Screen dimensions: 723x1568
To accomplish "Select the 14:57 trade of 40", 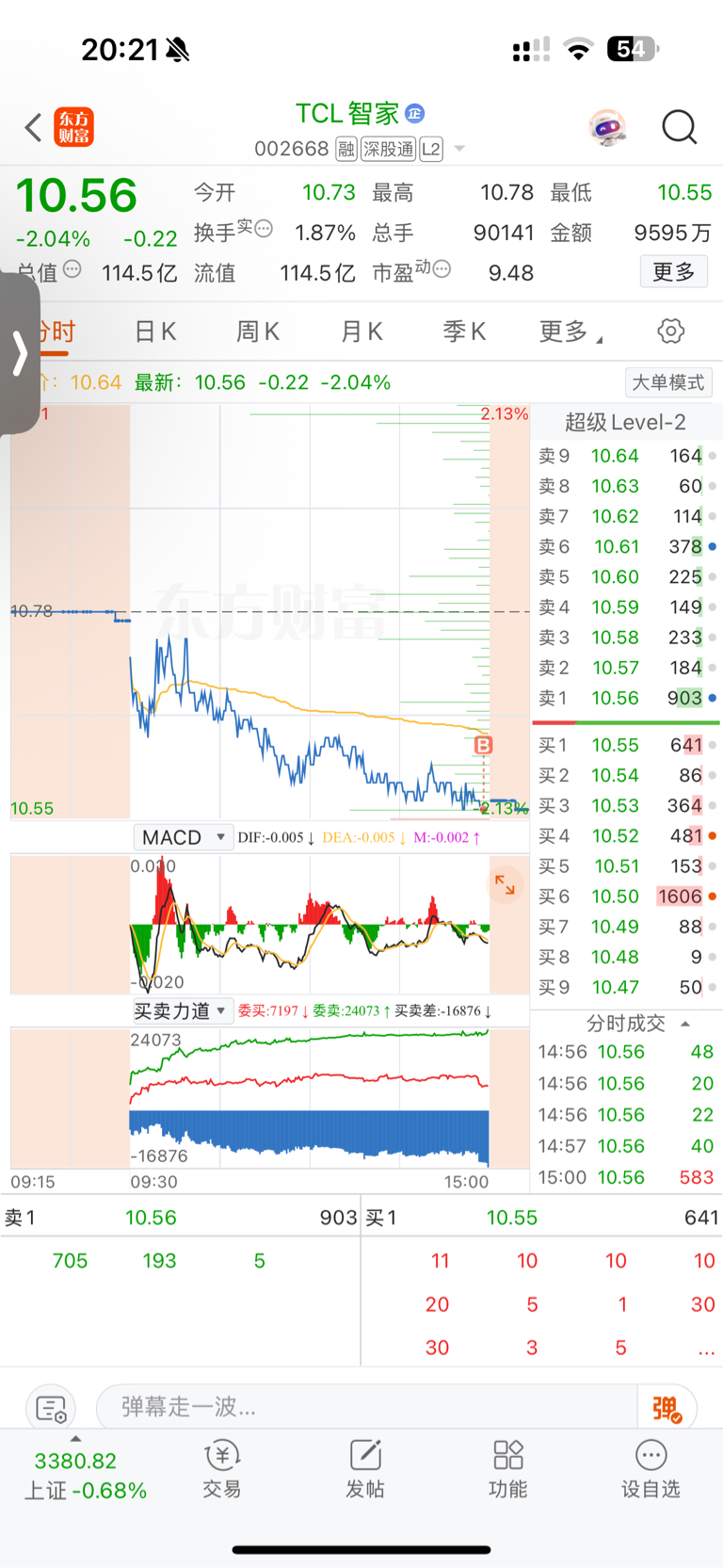I will click(626, 1146).
